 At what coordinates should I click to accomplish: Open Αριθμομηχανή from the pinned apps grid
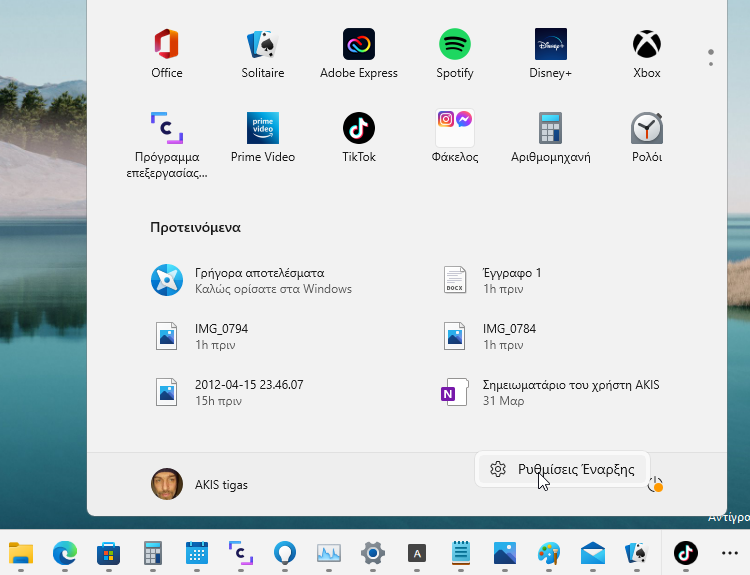(x=551, y=138)
